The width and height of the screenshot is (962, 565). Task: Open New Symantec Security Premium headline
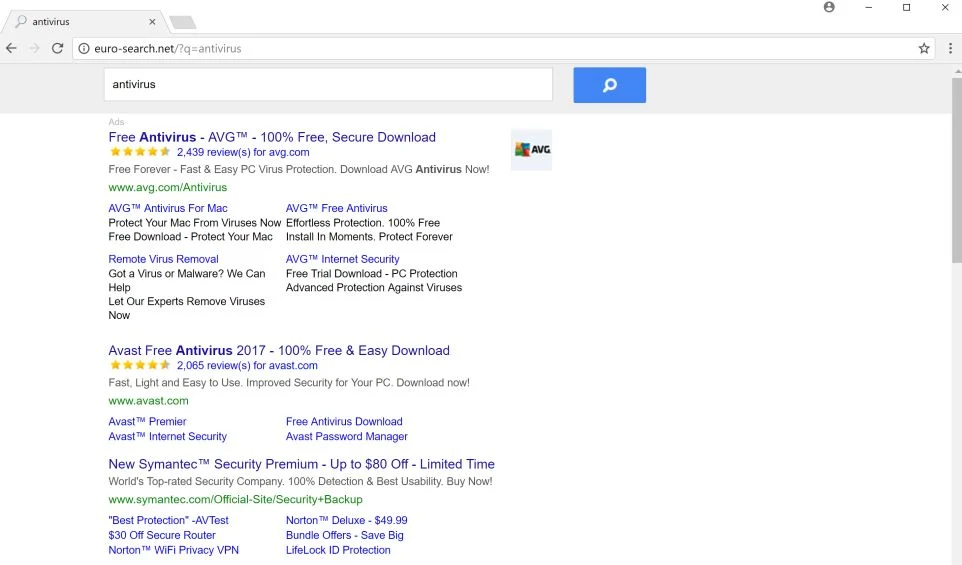click(301, 464)
